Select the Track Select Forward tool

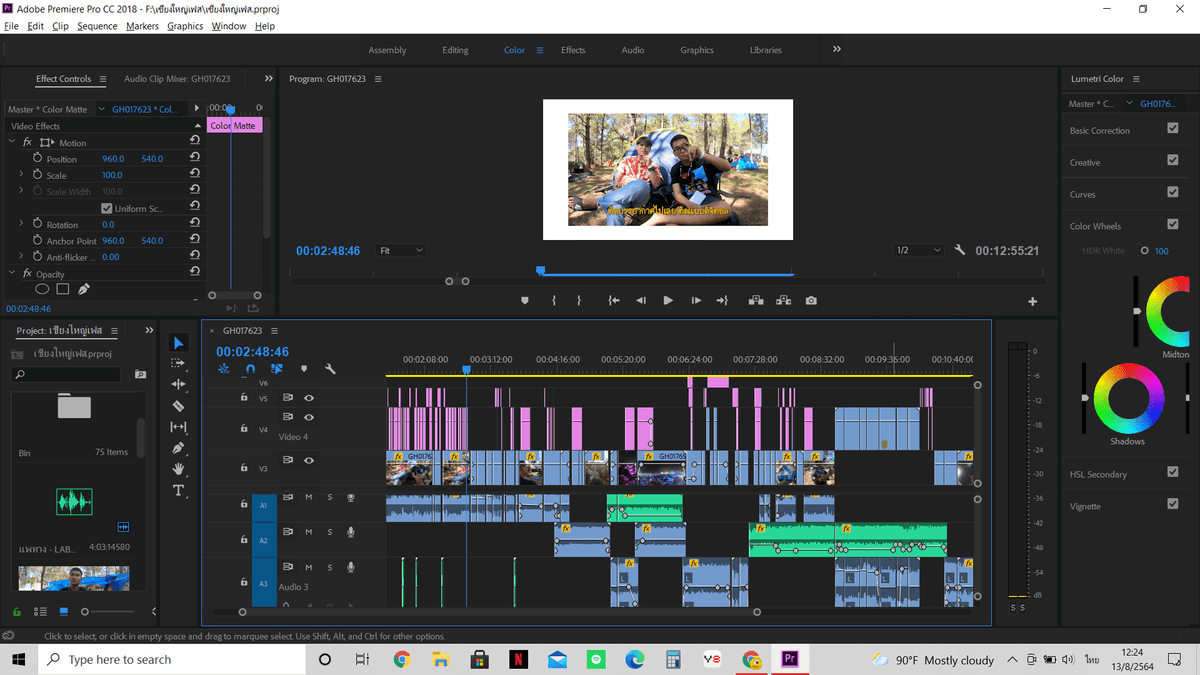pos(179,363)
